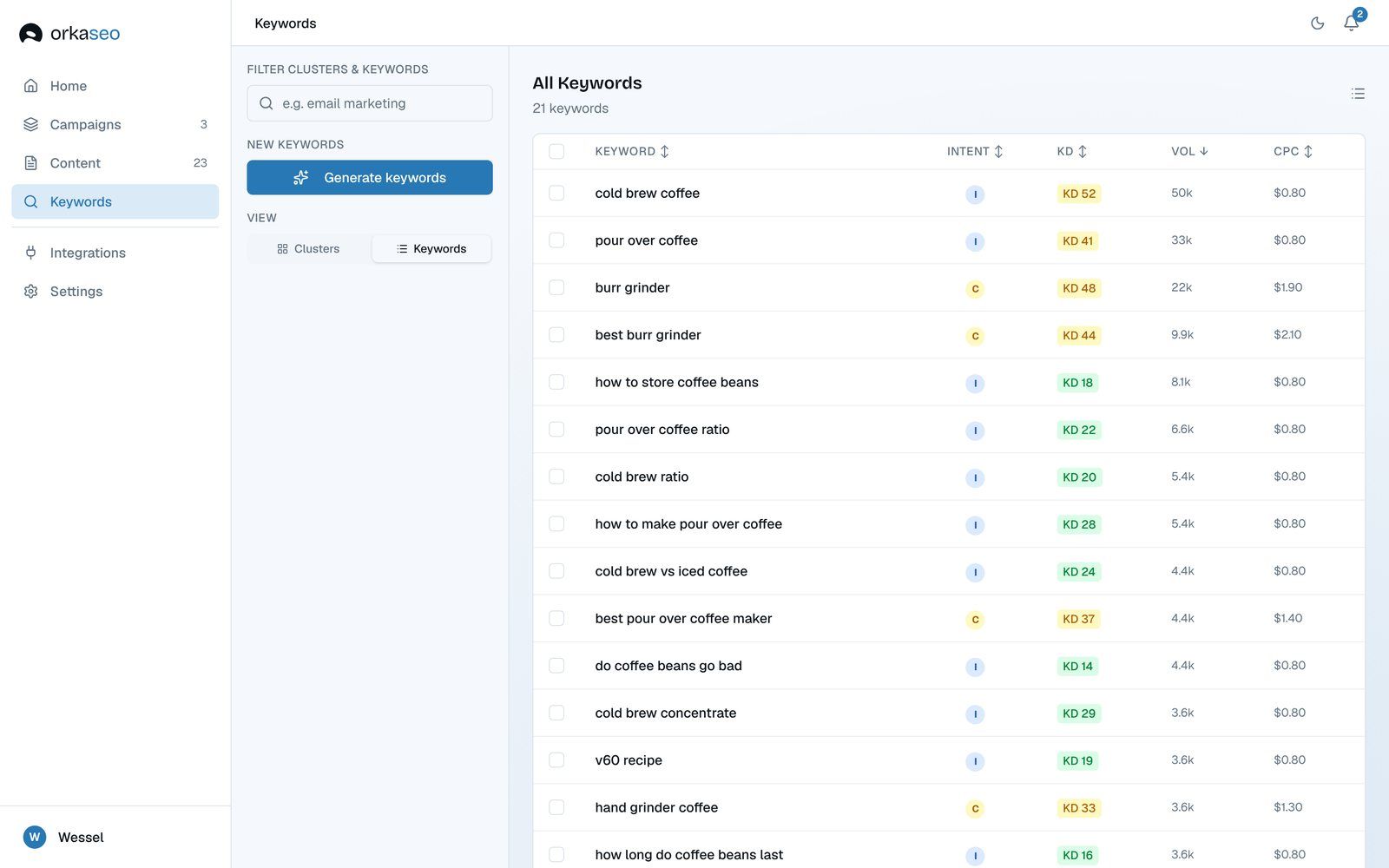This screenshot has width=1389, height=868.
Task: Open Integrations in sidebar
Action: pyautogui.click(x=115, y=253)
